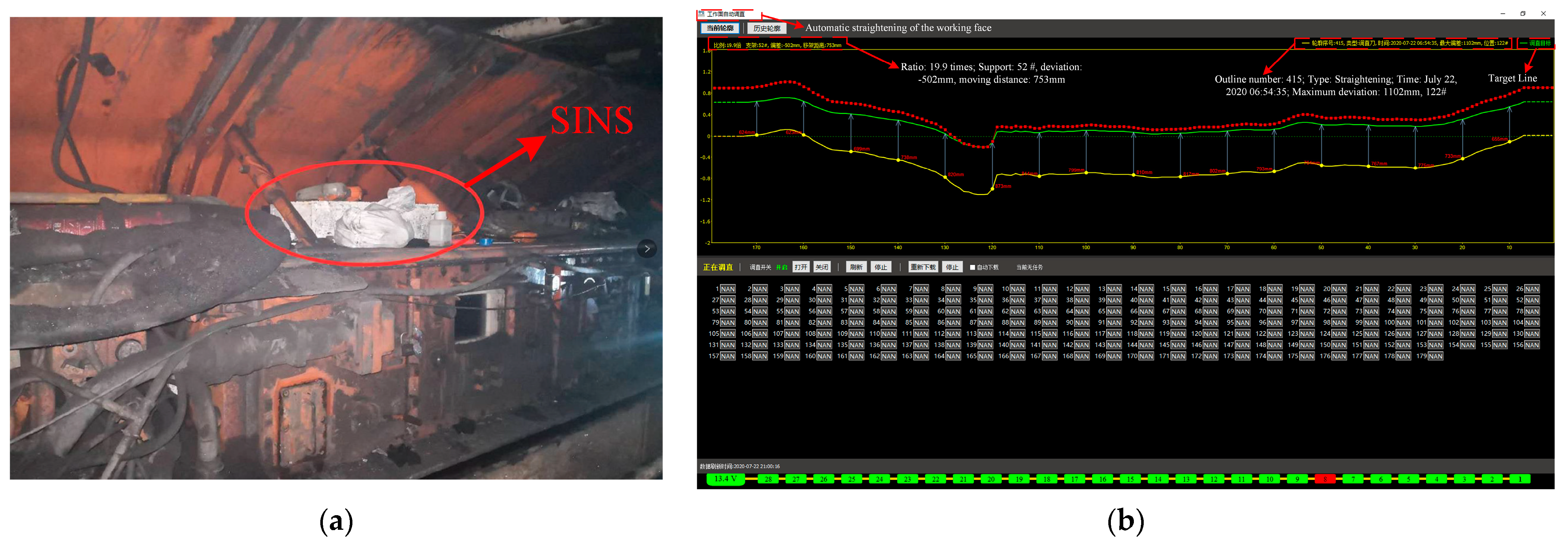The width and height of the screenshot is (1568, 548).
Task: Click the NAN field for support 179
Action: (x=1435, y=357)
